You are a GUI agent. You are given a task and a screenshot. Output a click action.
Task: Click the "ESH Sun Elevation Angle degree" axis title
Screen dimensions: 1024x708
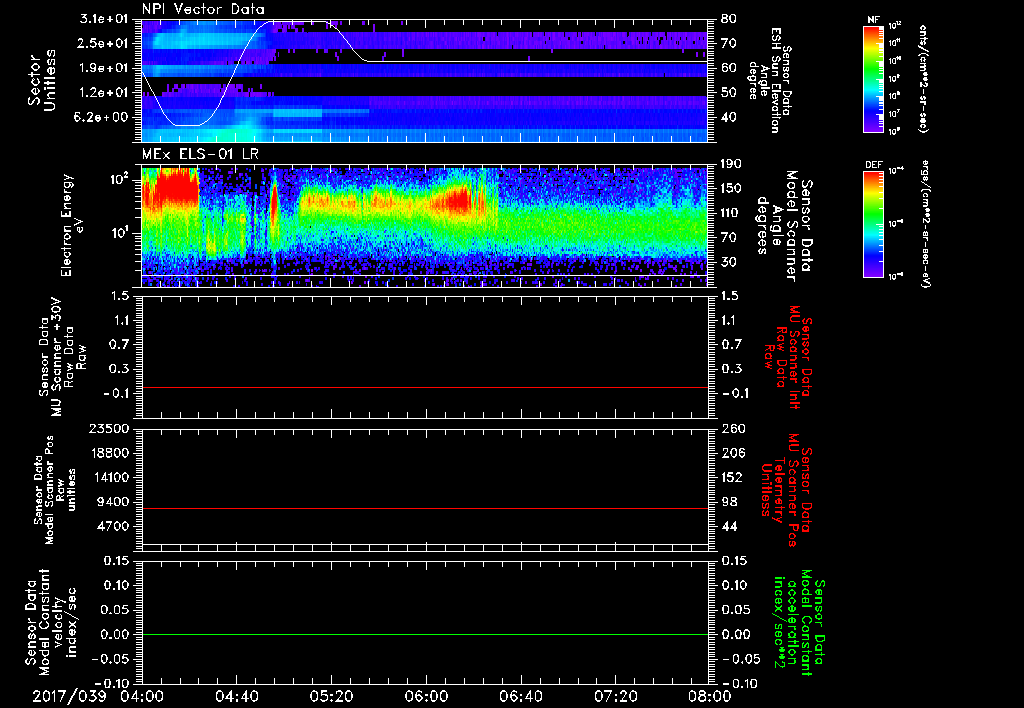coord(769,80)
